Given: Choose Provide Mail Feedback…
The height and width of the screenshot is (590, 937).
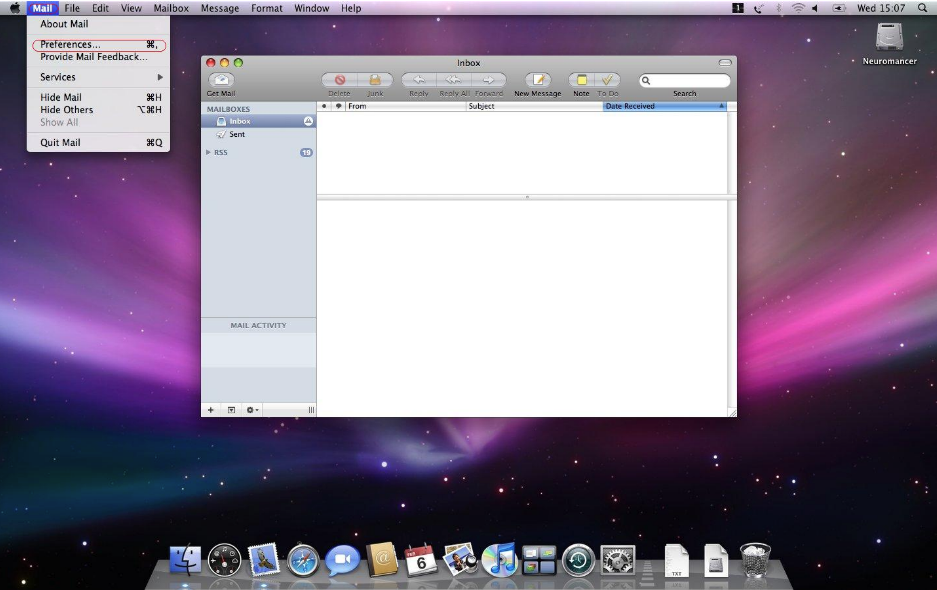Looking at the screenshot, I should (99, 57).
